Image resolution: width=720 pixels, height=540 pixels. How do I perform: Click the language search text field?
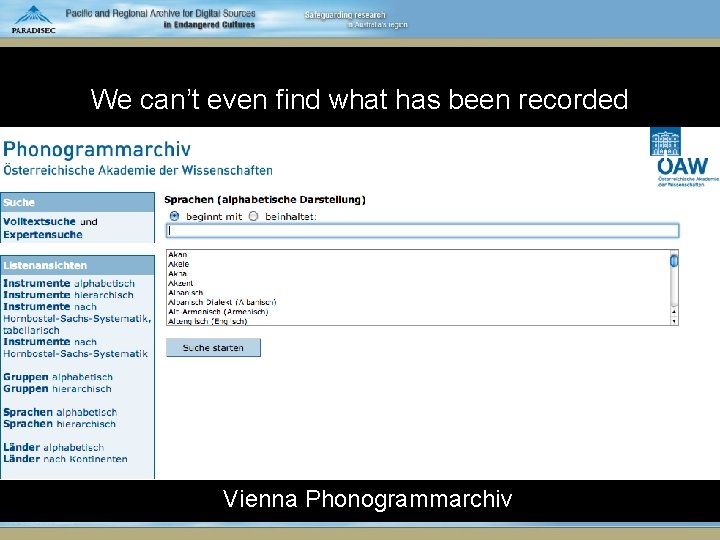click(x=422, y=231)
